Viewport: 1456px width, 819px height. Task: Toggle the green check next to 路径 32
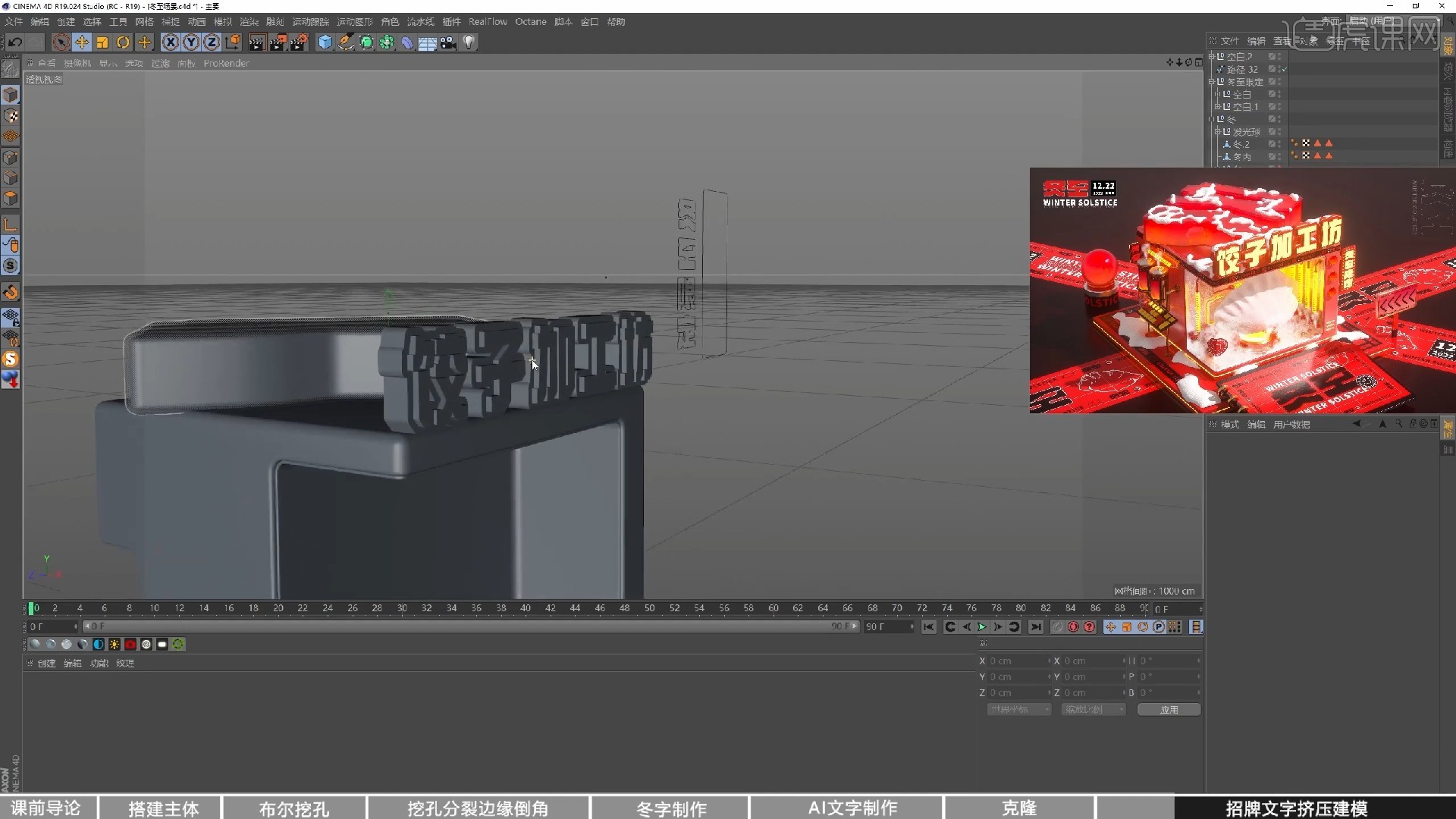(1286, 70)
